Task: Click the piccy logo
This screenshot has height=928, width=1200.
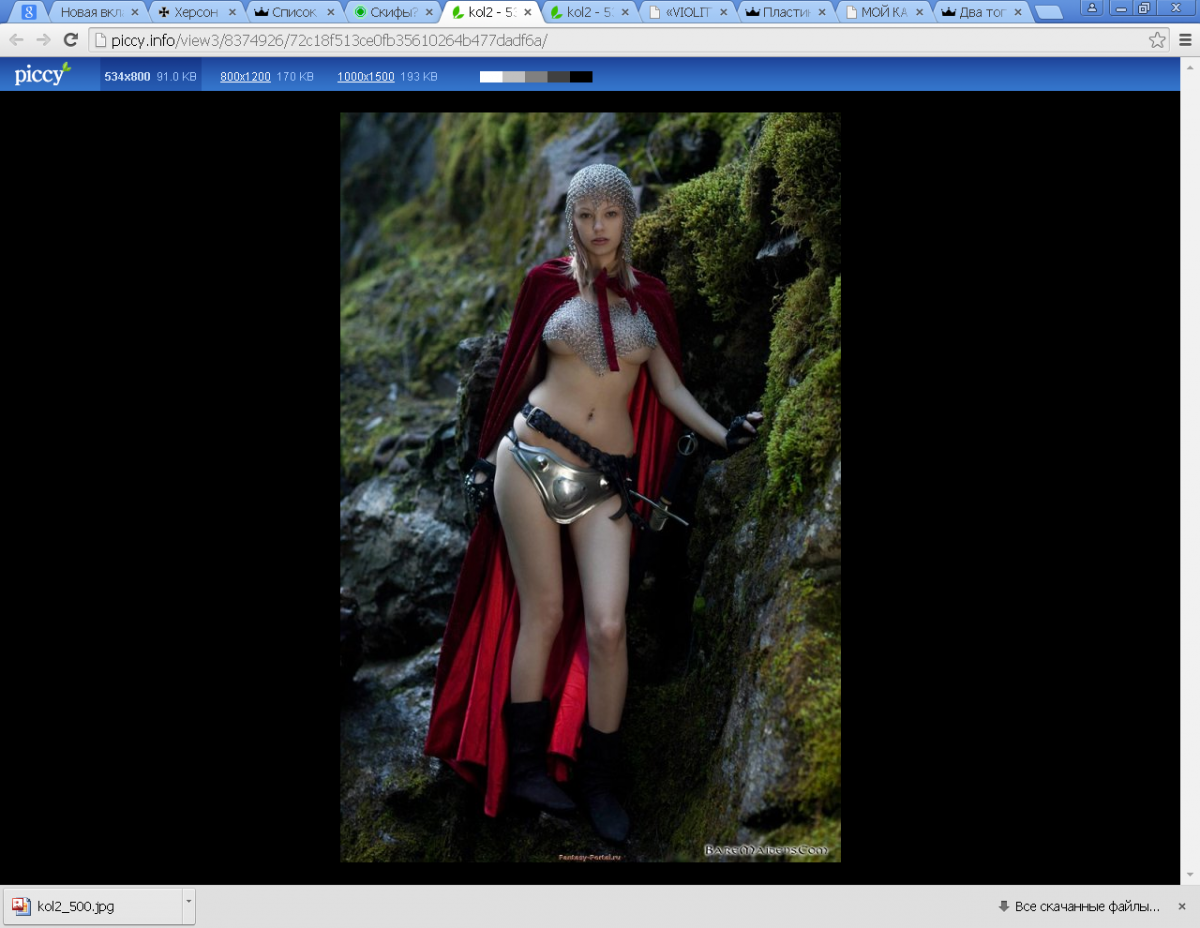Action: click(x=42, y=75)
